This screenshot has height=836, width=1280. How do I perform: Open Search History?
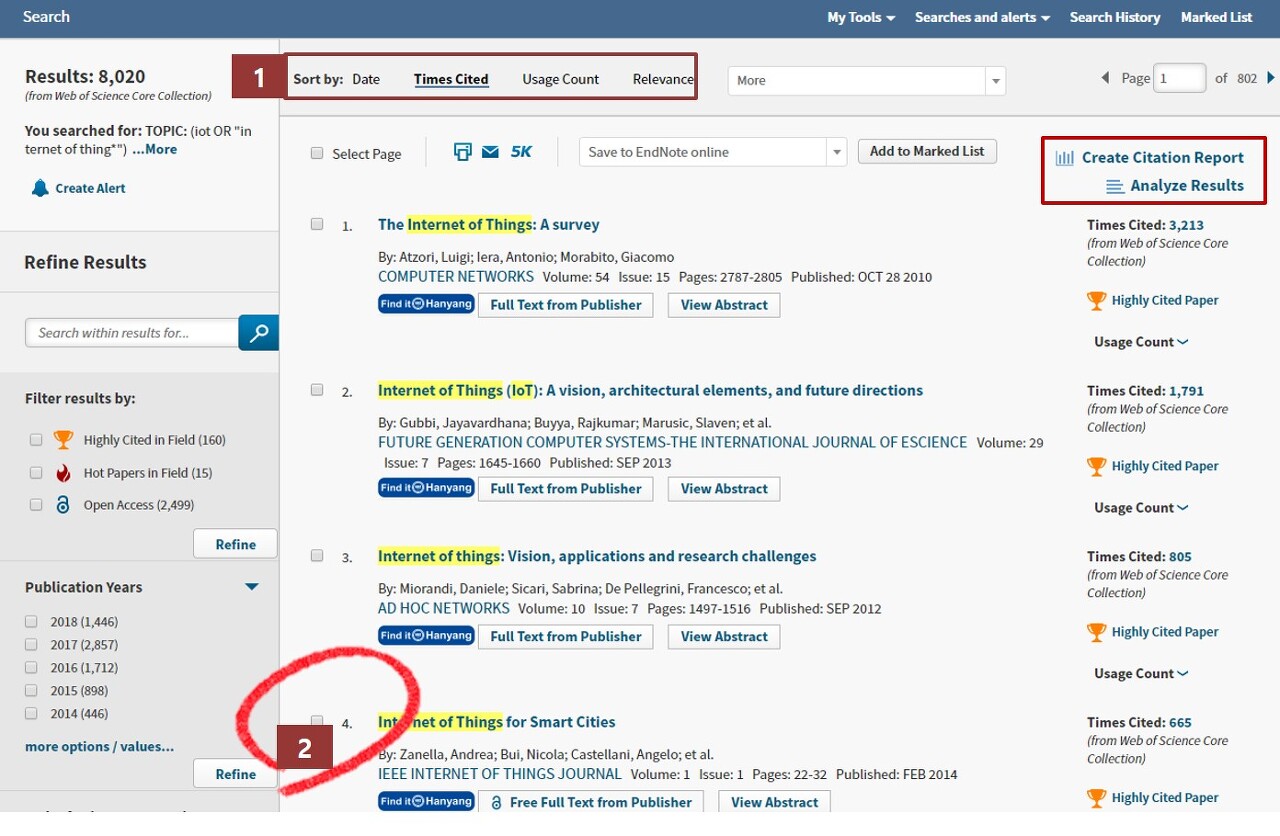(x=1115, y=17)
